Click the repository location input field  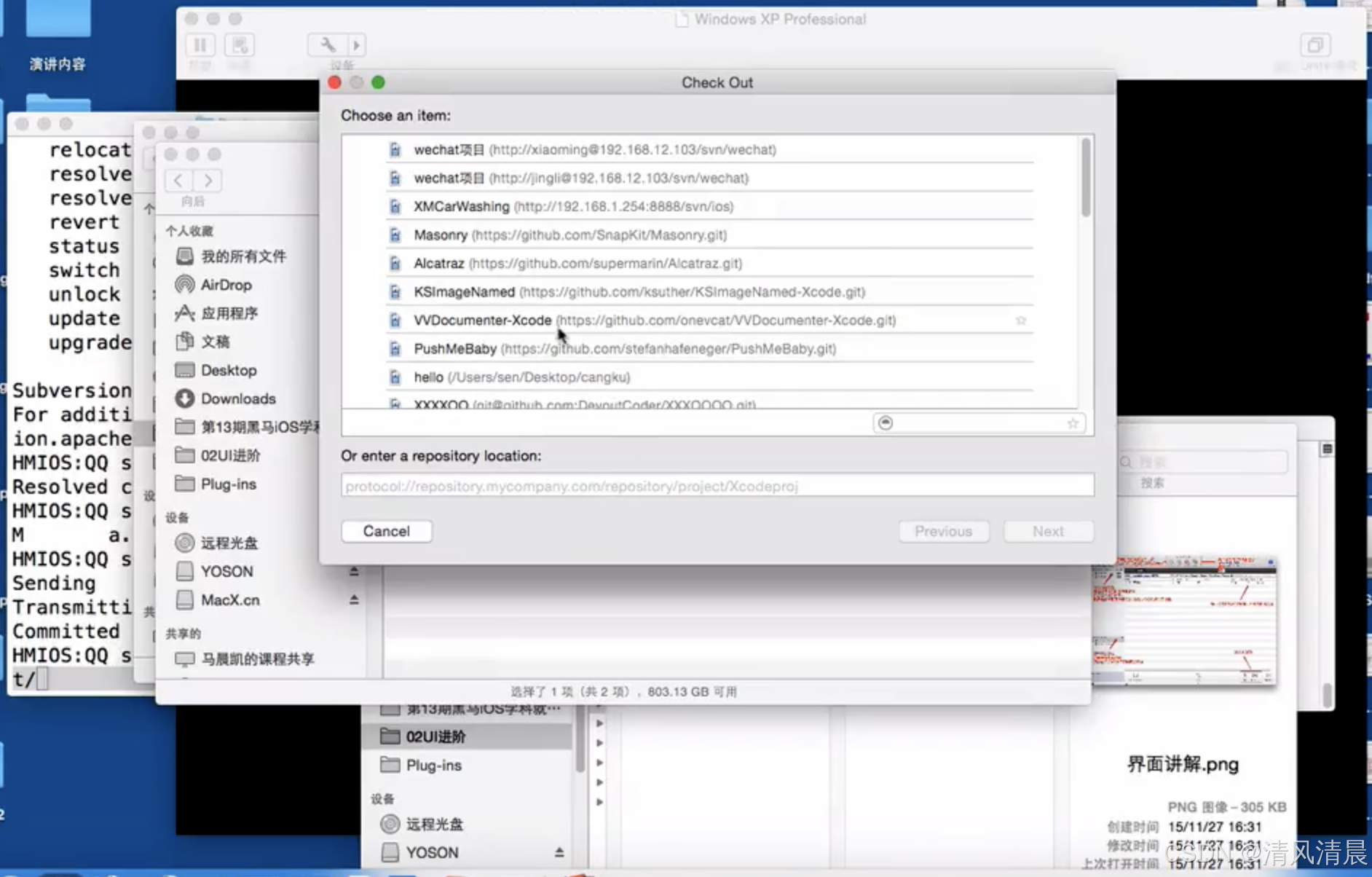coord(717,485)
